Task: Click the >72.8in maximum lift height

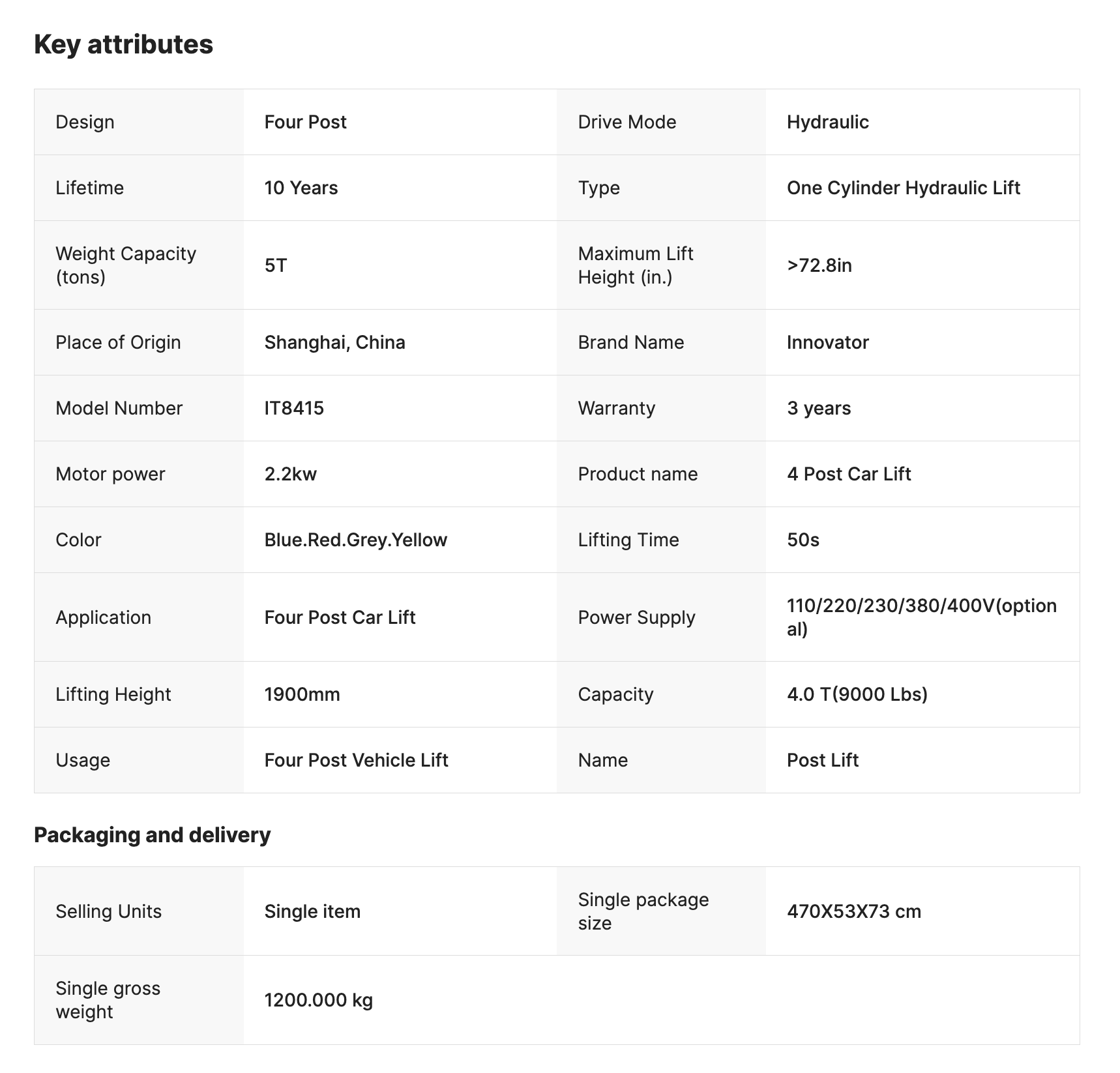Action: click(819, 265)
